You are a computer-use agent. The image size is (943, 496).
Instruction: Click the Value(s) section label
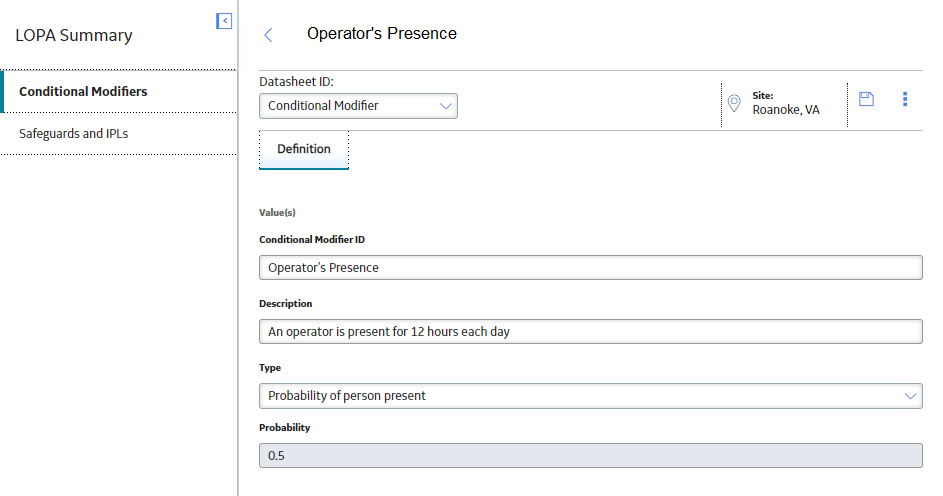click(x=277, y=213)
